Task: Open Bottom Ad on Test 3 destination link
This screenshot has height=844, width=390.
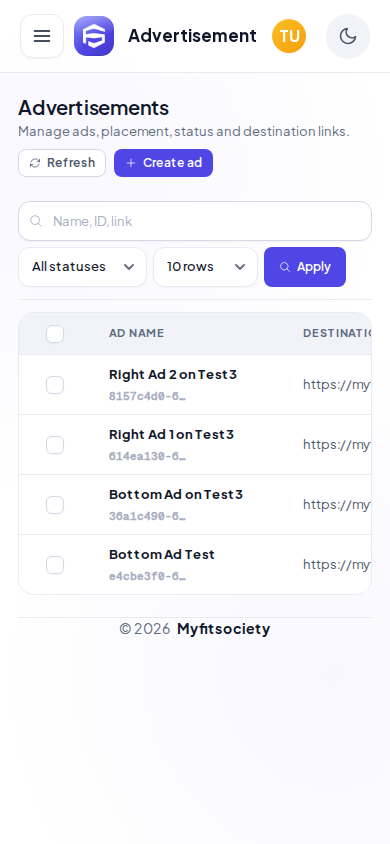Action: point(336,504)
